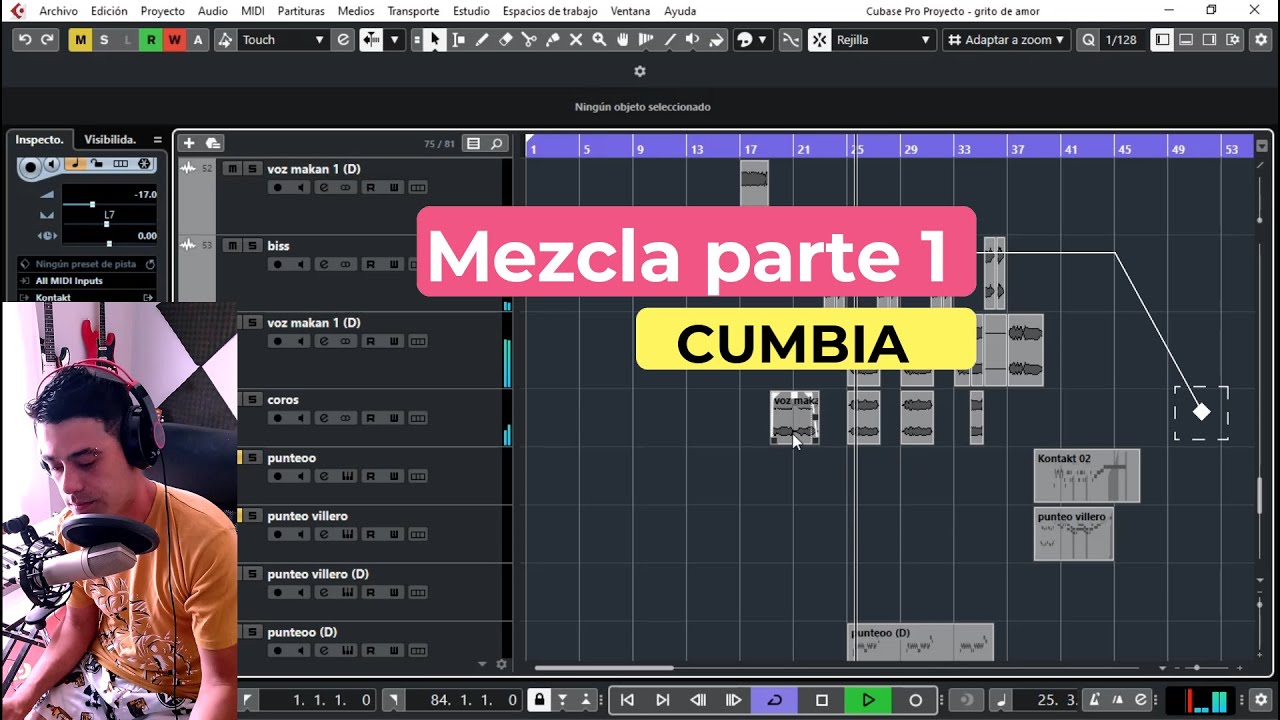Open the Archivo menu
This screenshot has width=1280, height=720.
tap(58, 11)
